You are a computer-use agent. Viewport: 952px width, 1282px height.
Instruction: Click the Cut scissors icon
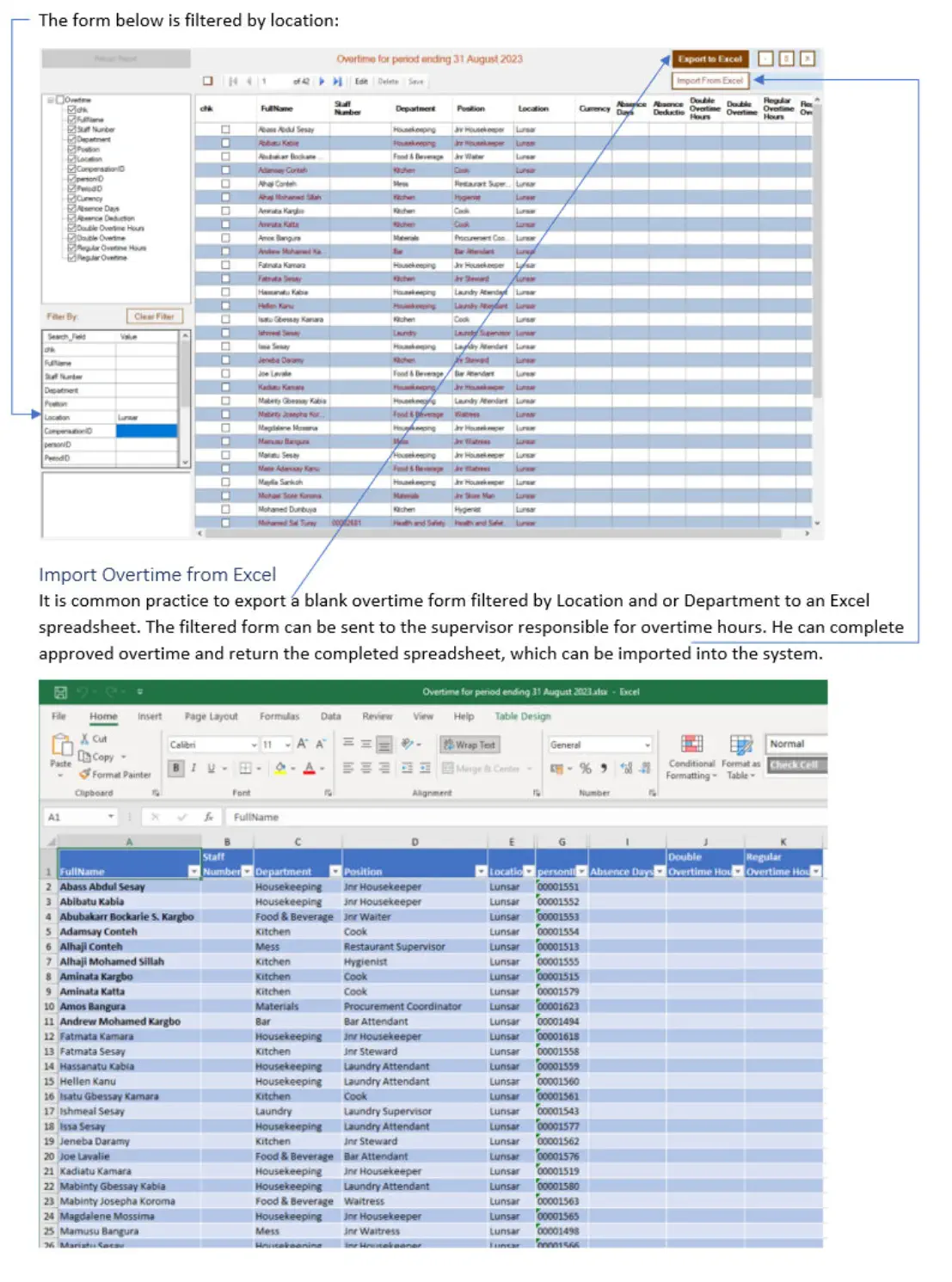[84, 739]
